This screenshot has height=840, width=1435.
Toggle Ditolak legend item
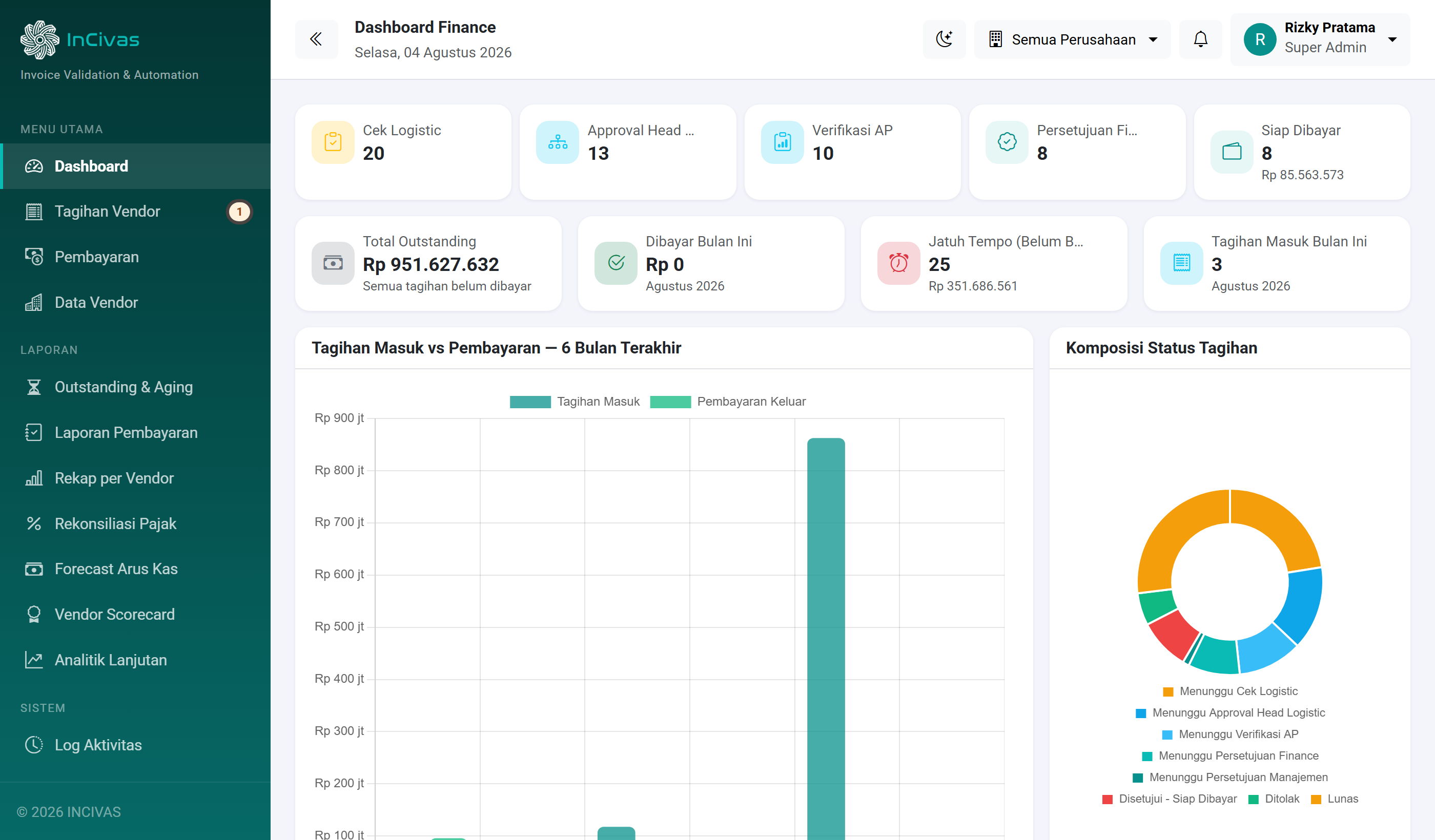pyautogui.click(x=1273, y=799)
